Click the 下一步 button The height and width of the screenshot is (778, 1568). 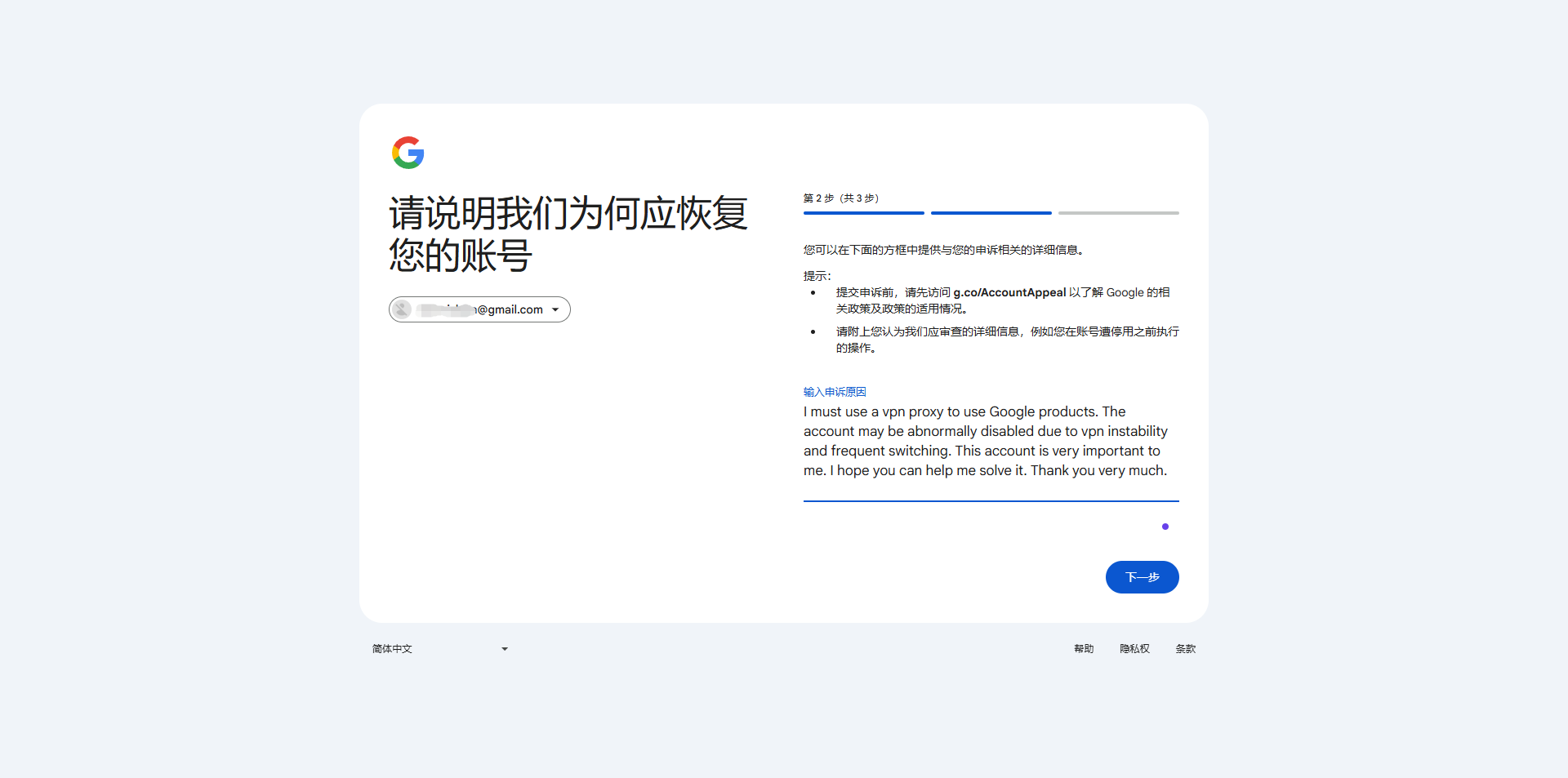tap(1142, 577)
